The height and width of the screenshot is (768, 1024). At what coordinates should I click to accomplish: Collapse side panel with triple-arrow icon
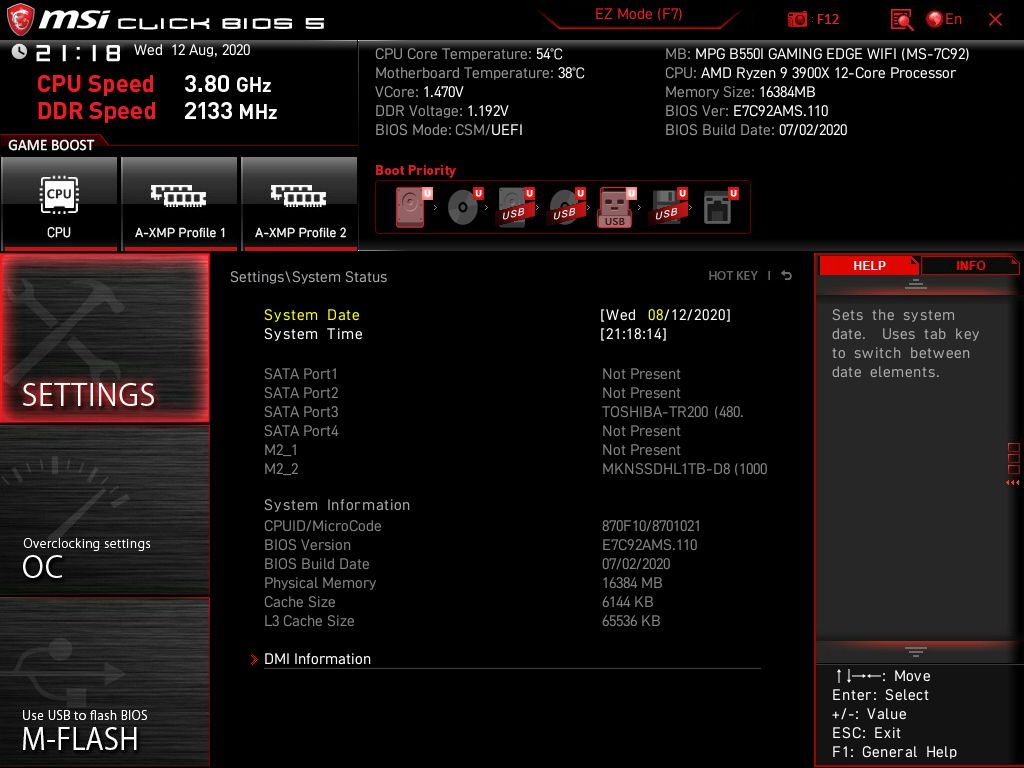point(1013,483)
